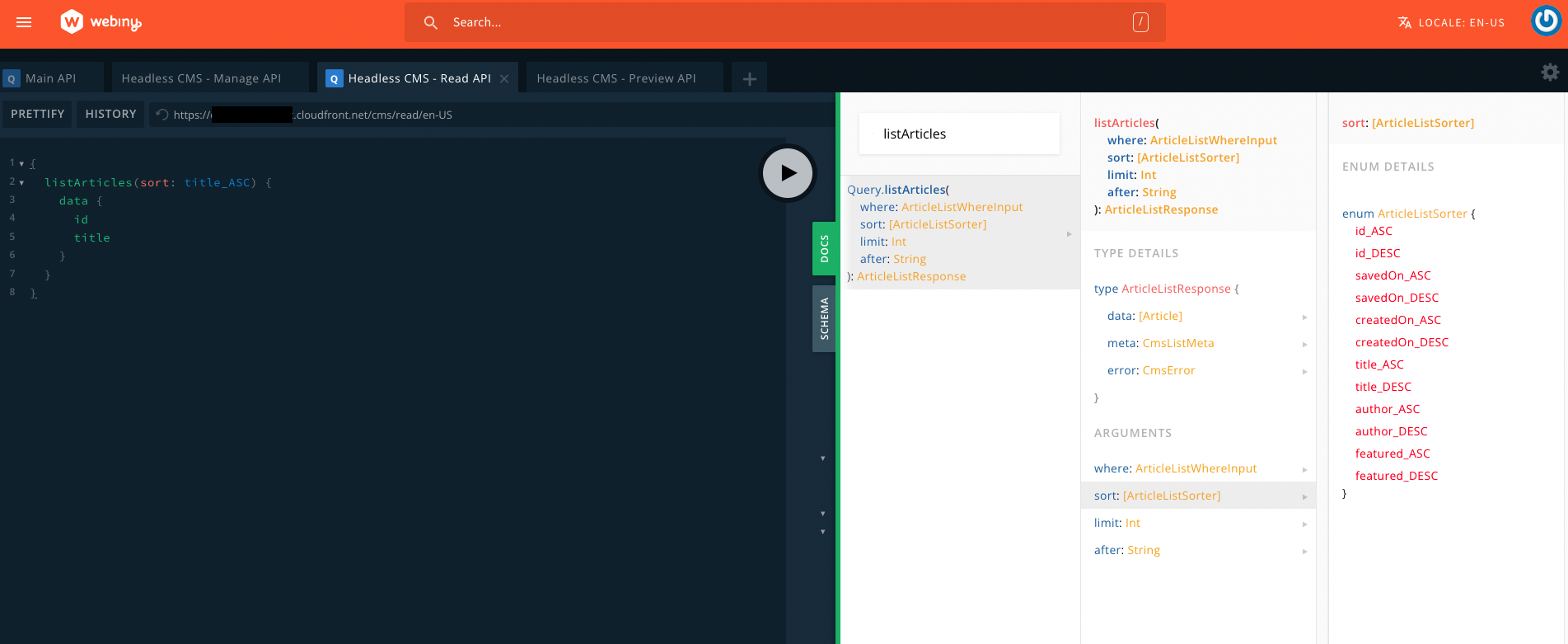Collapse the listArticles block on line 2

[x=21, y=182]
